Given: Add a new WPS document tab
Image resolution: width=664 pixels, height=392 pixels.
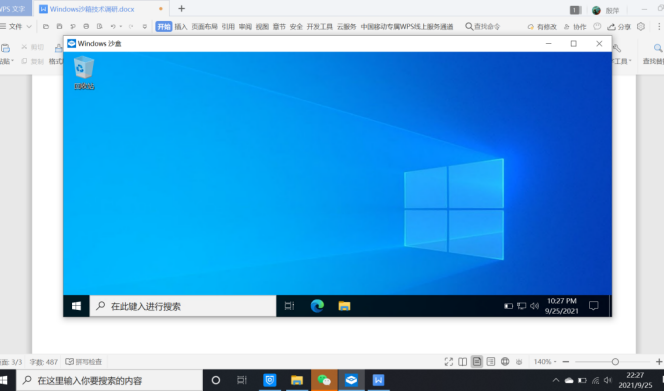Looking at the screenshot, I should [181, 8].
